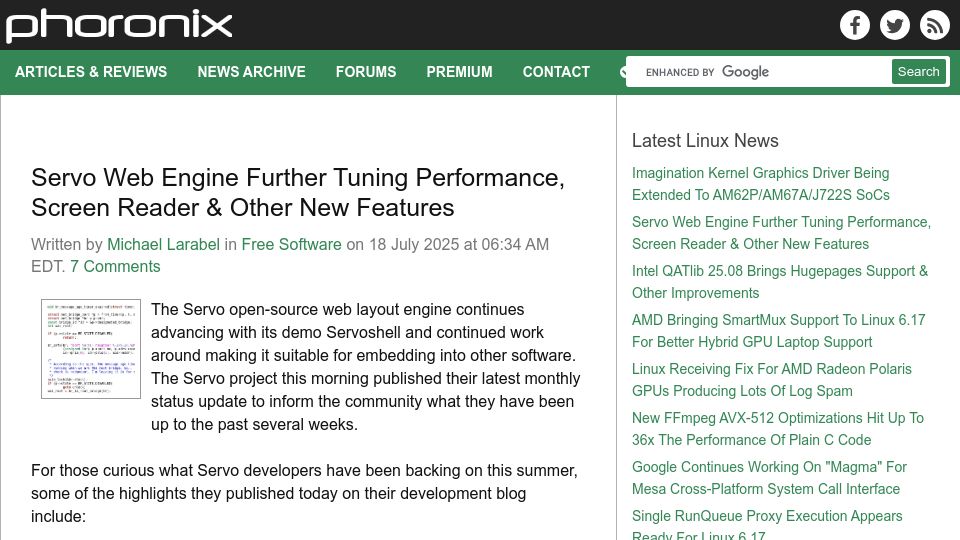Viewport: 960px width, 540px height.
Task: Click the article headline Servo Web Engine
Action: [x=298, y=192]
